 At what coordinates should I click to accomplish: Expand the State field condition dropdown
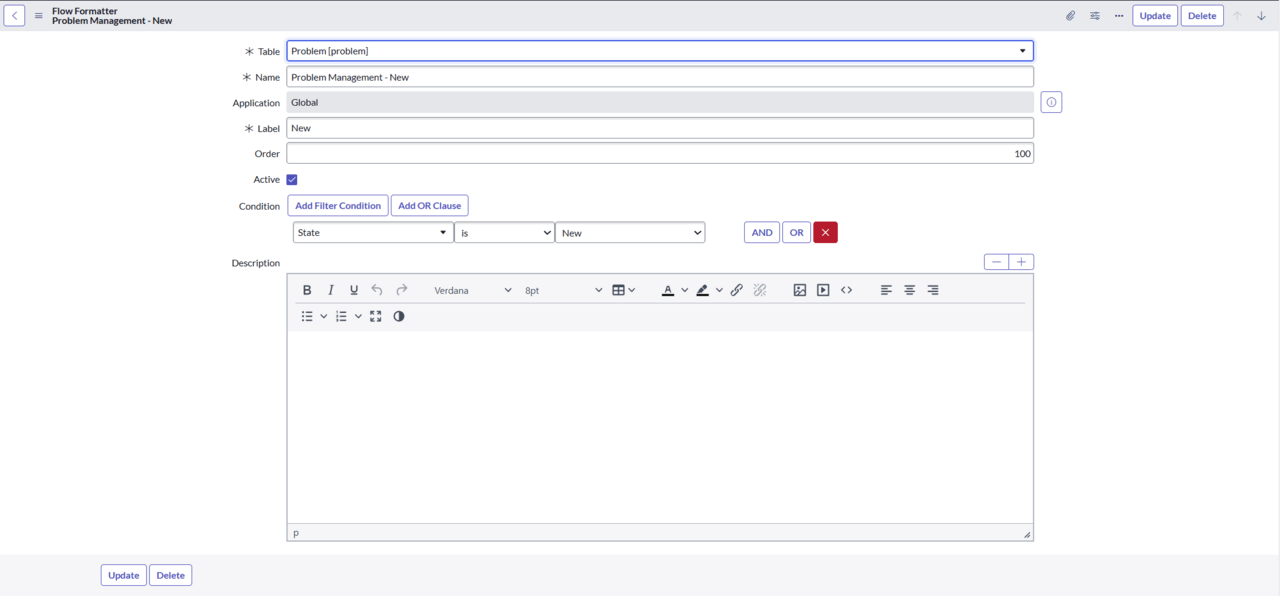372,233
